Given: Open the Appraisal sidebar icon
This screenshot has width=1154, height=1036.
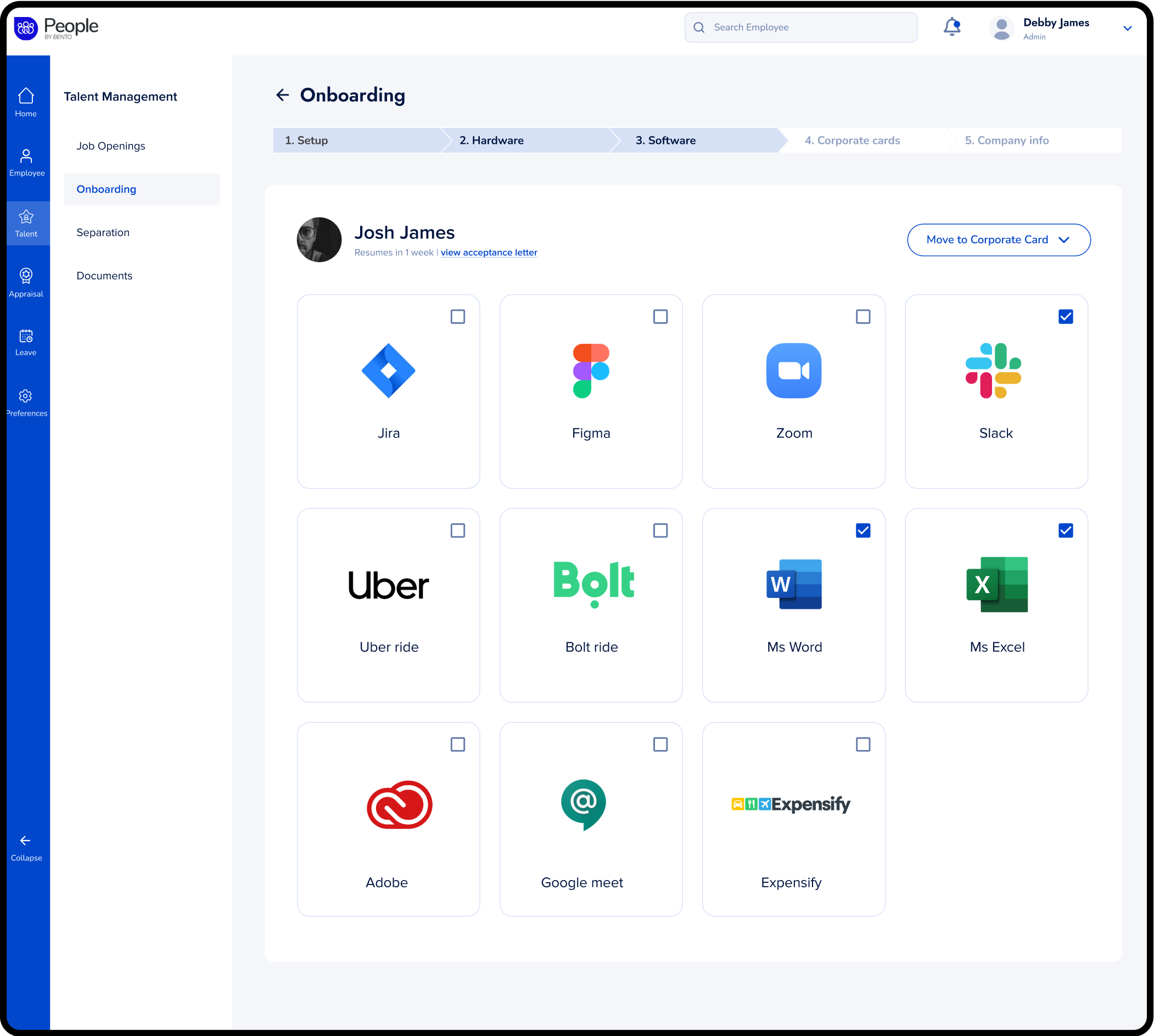Looking at the screenshot, I should tap(26, 282).
